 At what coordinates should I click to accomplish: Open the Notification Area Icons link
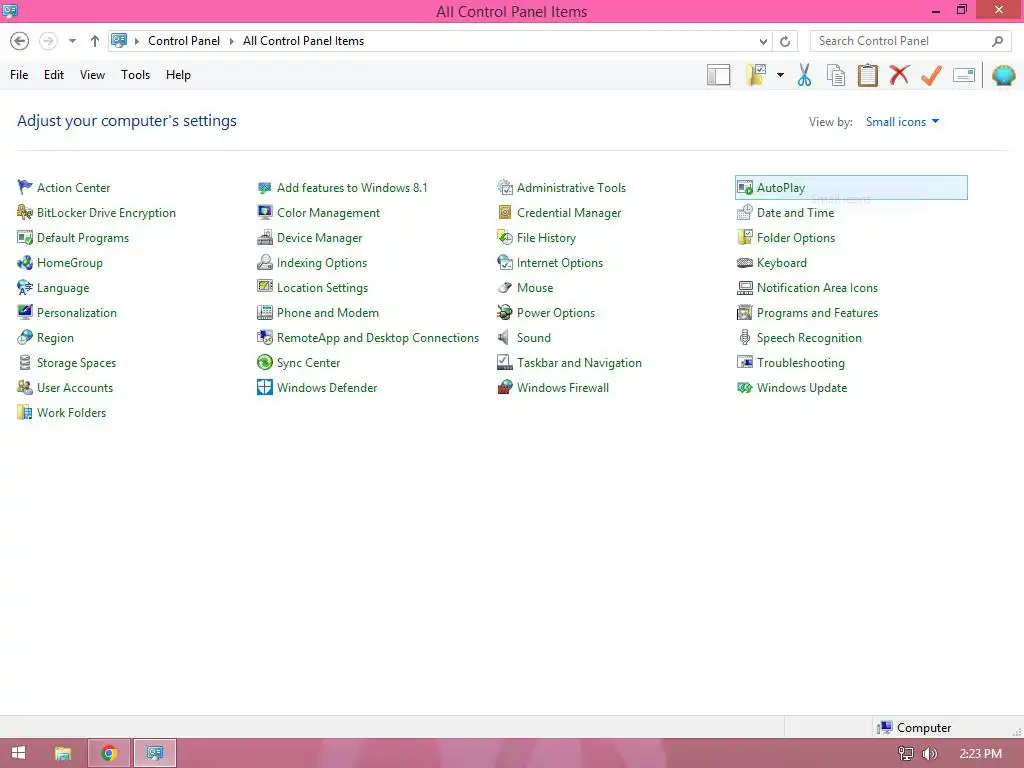tap(817, 287)
